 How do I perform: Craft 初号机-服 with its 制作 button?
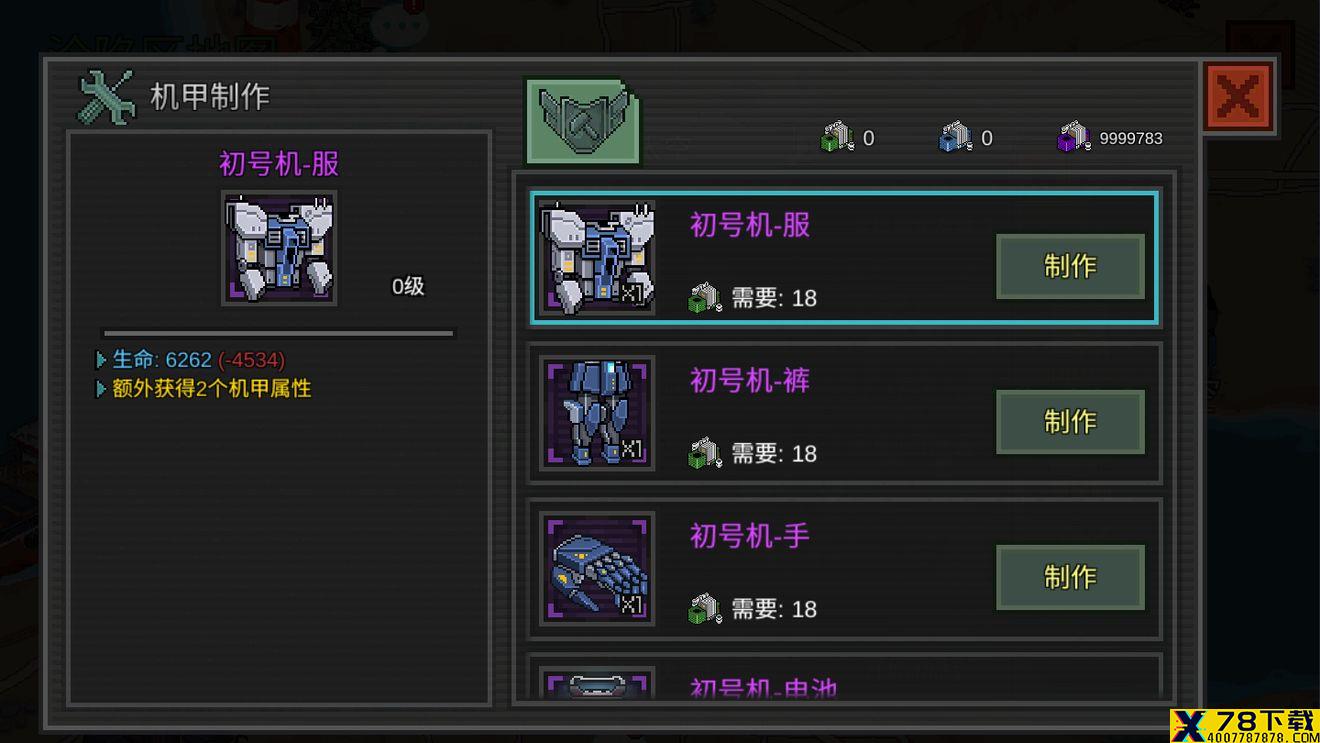[x=1070, y=266]
